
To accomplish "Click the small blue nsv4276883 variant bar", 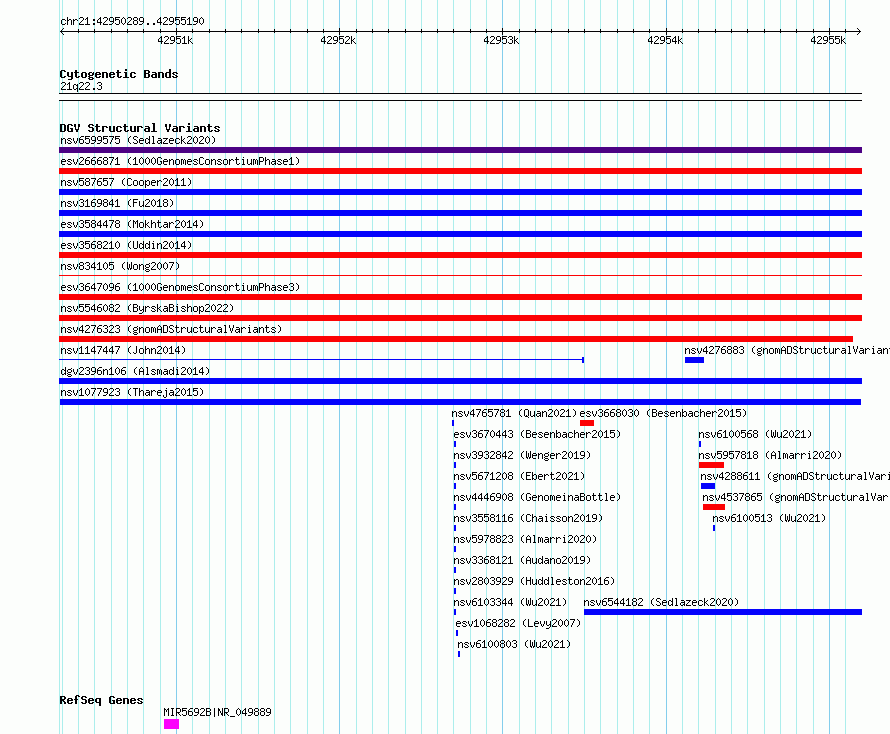I will click(694, 360).
